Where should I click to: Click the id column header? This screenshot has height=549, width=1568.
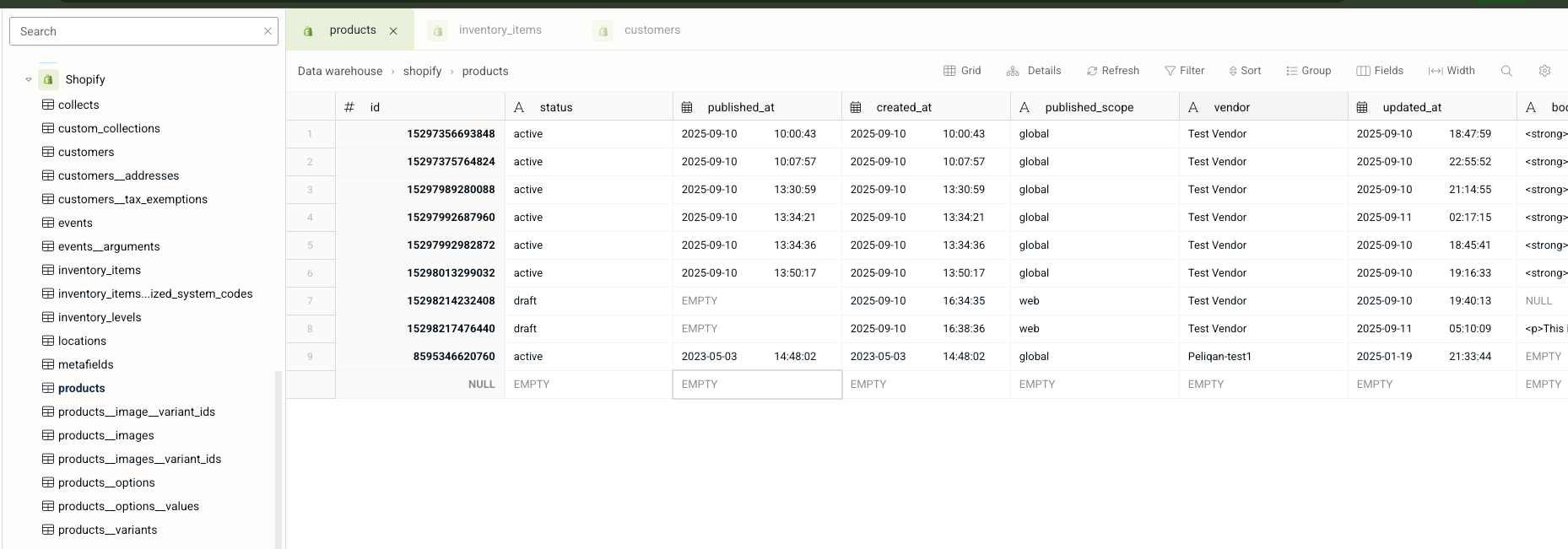point(420,107)
